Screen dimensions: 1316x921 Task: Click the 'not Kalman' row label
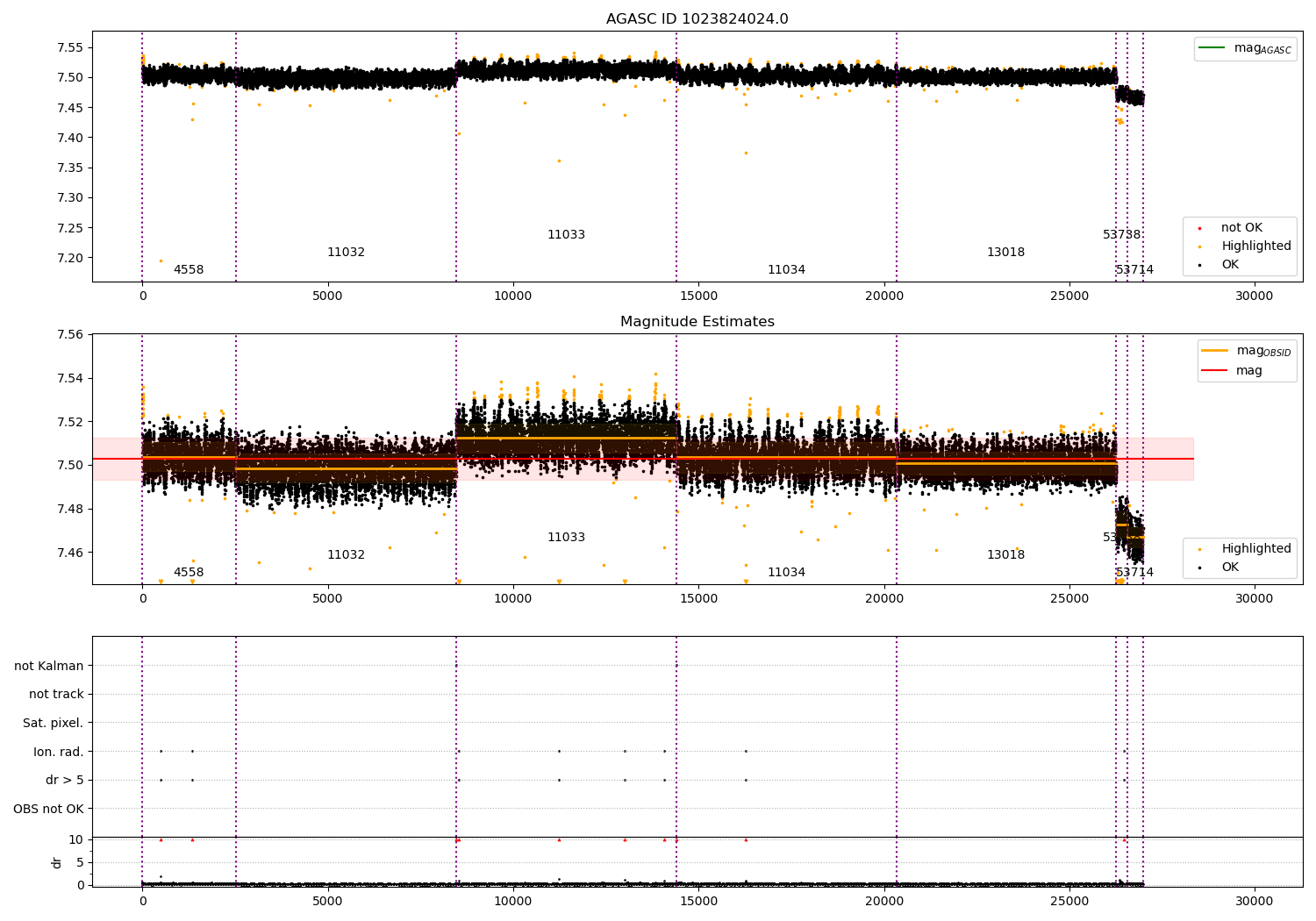49,666
